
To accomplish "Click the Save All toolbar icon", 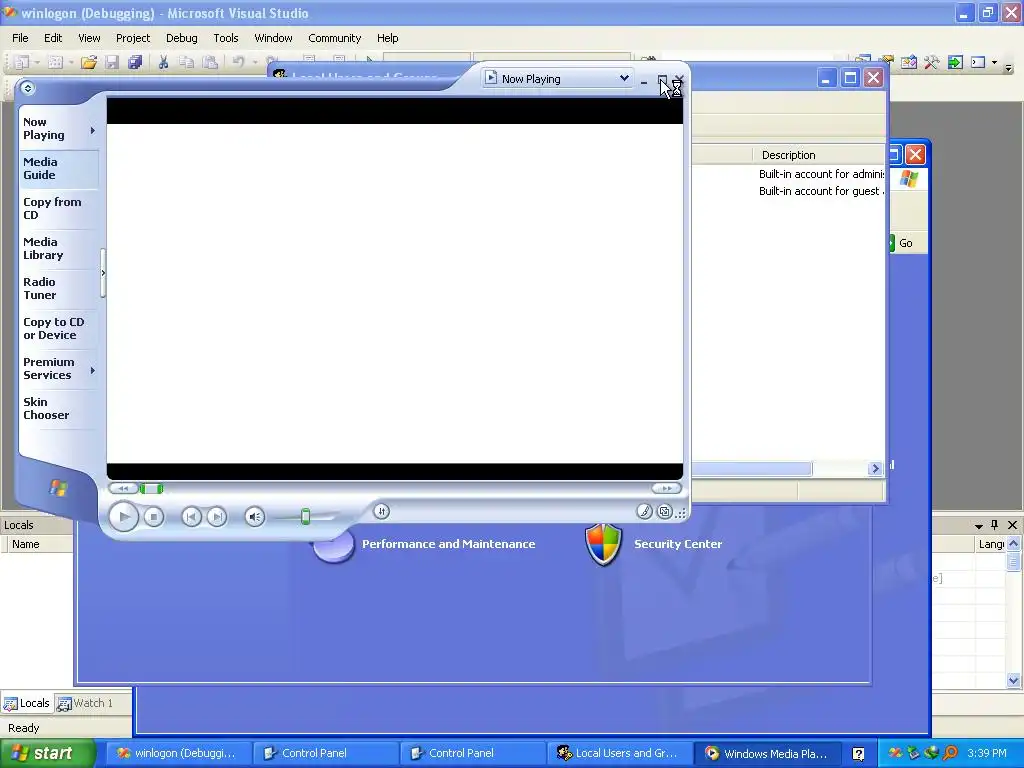I will pyautogui.click(x=135, y=62).
